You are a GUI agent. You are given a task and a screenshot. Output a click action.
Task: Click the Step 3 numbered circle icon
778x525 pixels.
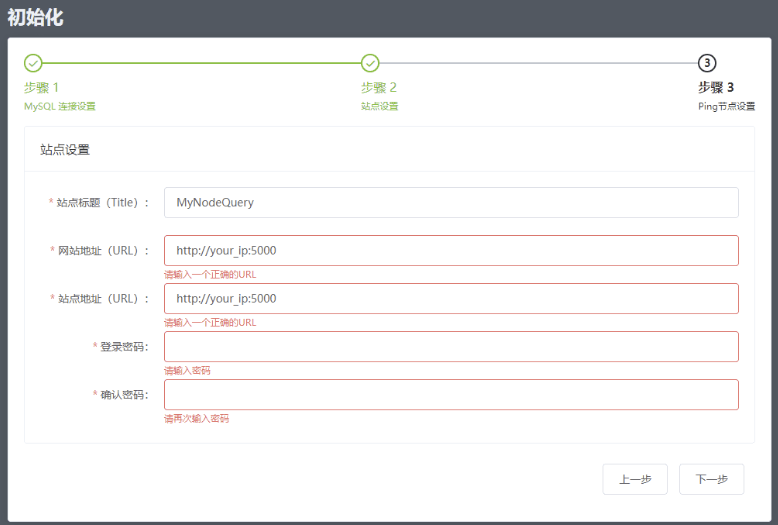pyautogui.click(x=707, y=63)
